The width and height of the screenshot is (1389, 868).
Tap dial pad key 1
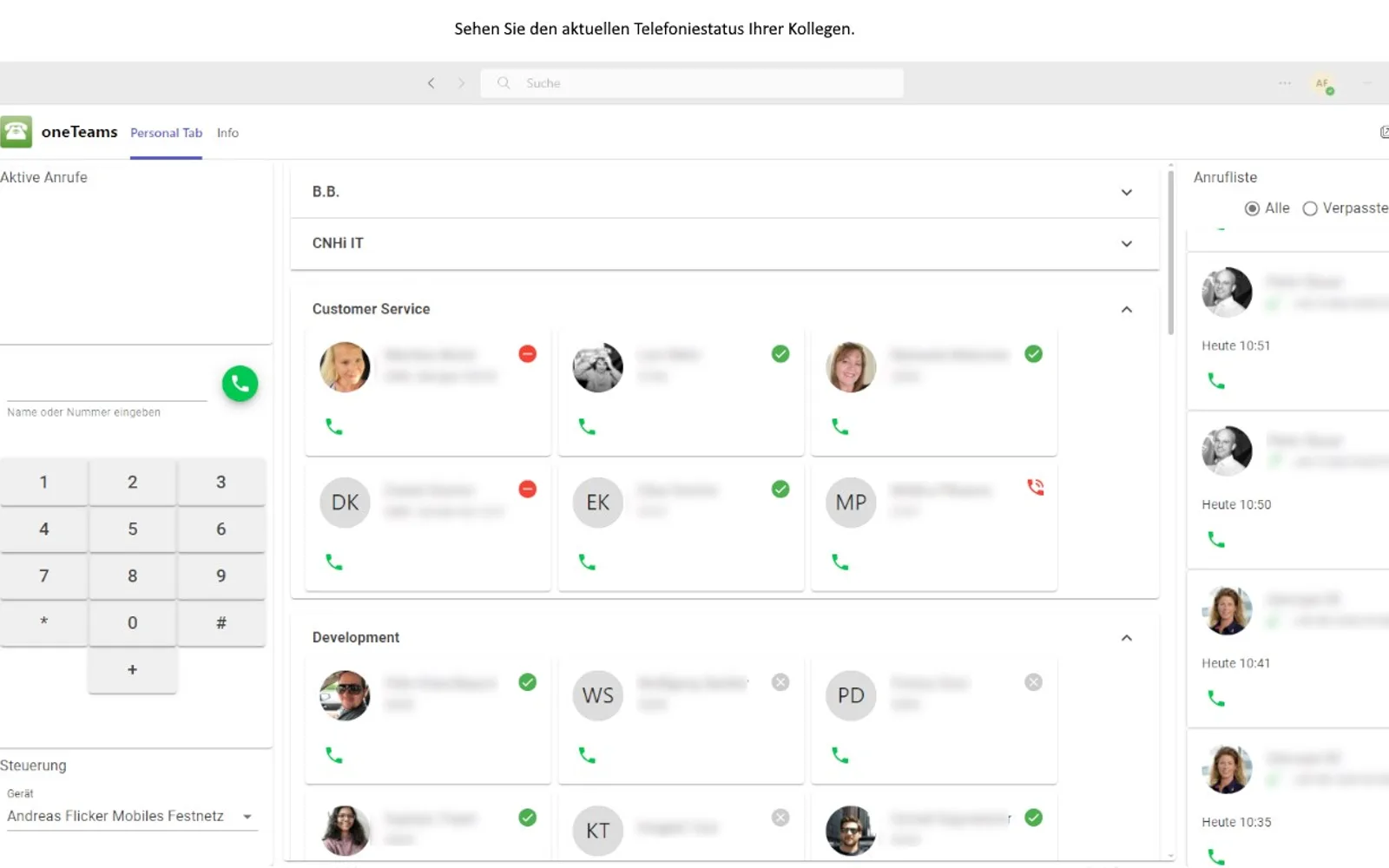(x=44, y=482)
